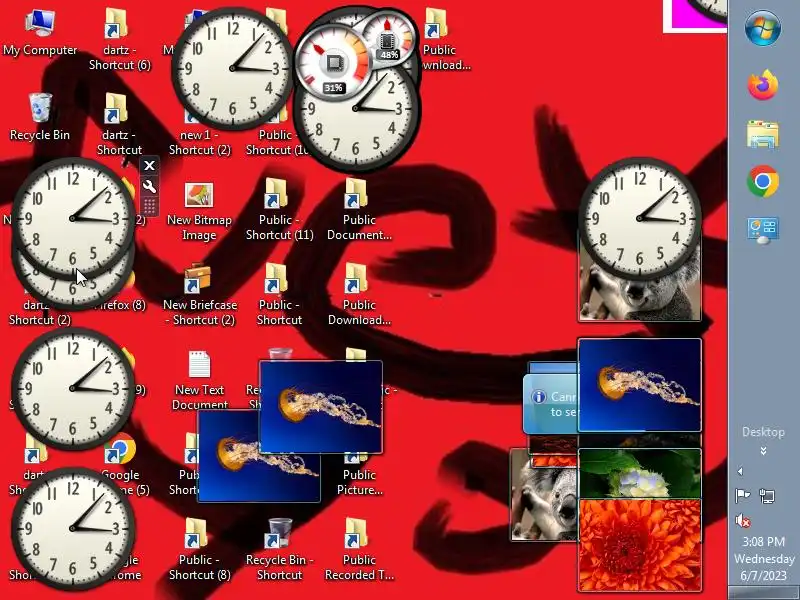
Task: Click the Desktop toolbar label
Action: click(763, 432)
